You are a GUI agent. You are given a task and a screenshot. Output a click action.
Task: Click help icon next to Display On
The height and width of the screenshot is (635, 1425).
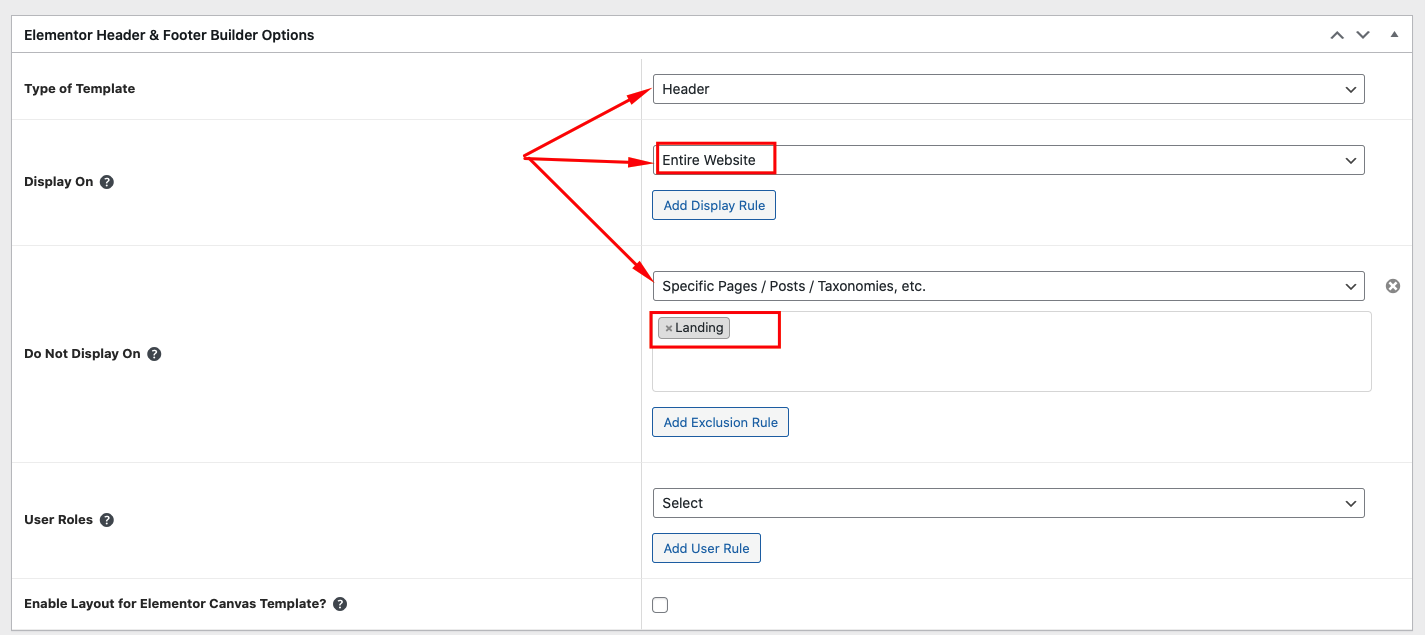pos(107,182)
